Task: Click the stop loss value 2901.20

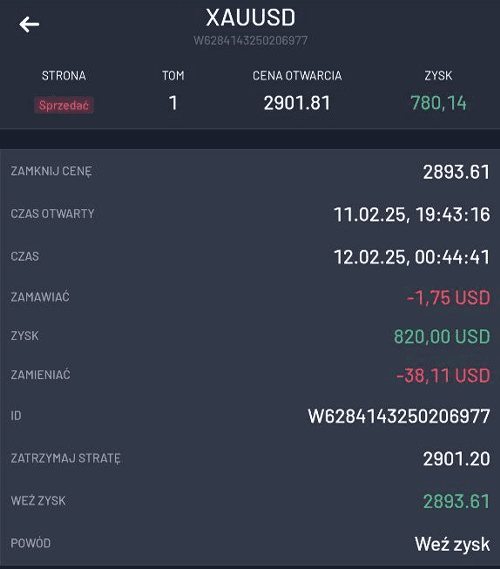Action: (456, 459)
